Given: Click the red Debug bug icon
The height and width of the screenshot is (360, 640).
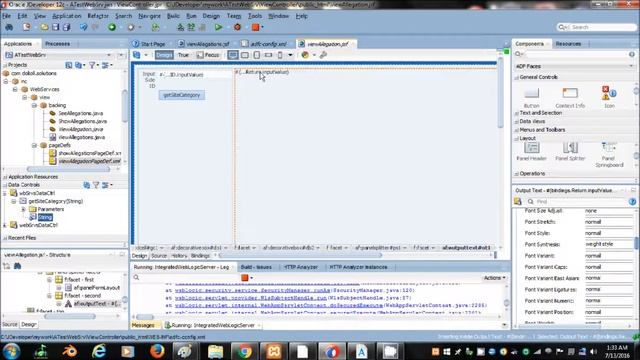Looking at the screenshot, I should (237, 27).
